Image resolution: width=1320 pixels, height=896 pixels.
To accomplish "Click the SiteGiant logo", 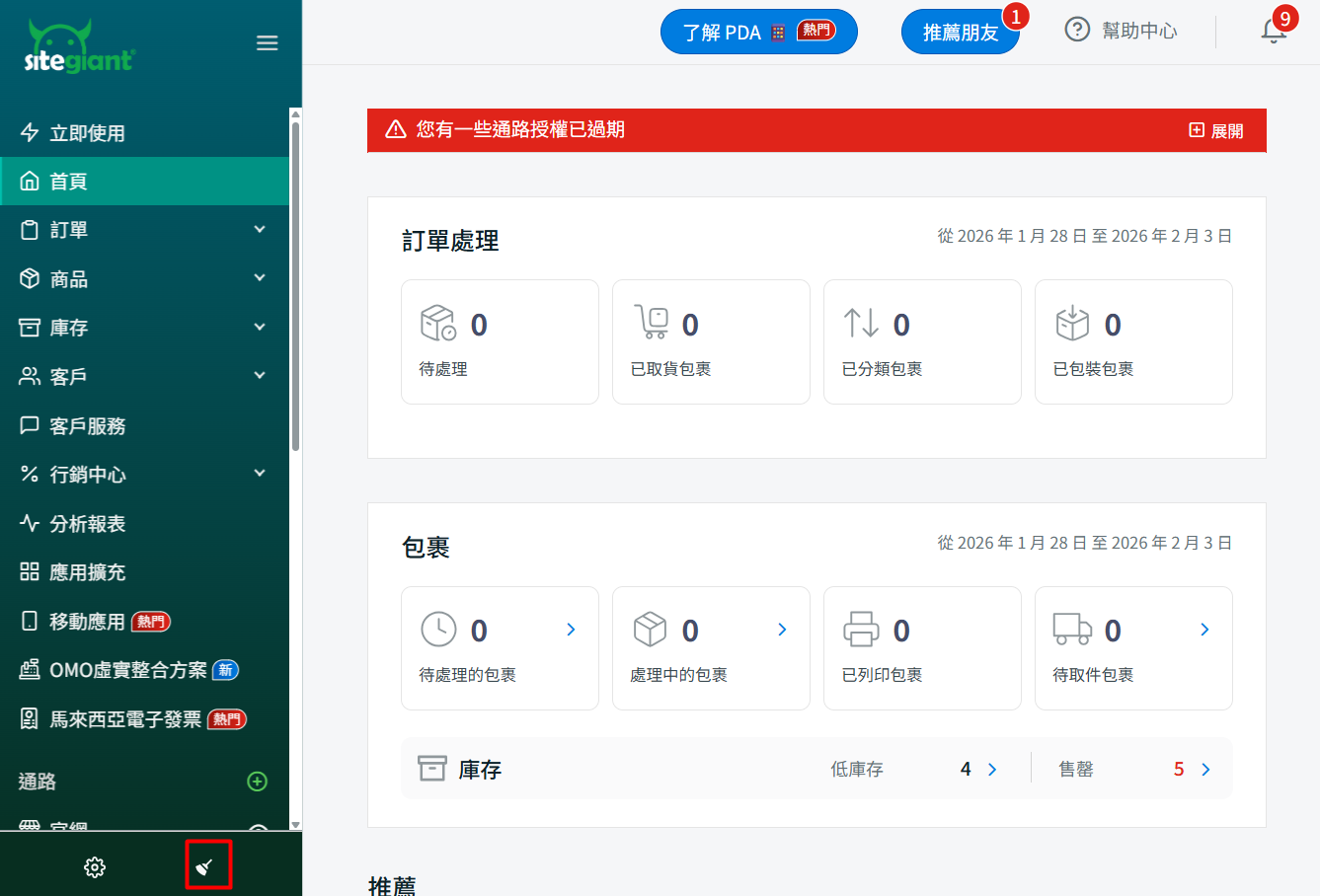I will 79,47.
